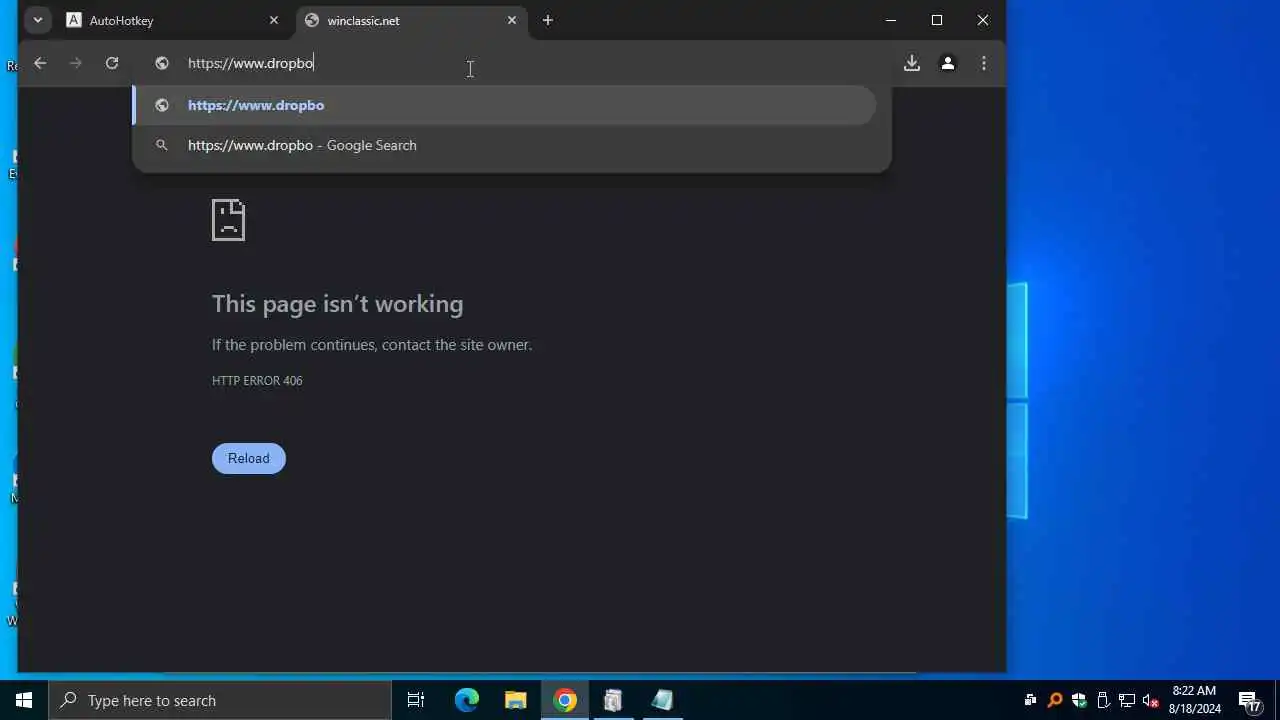Open Task View on the taskbar
This screenshot has height=720, width=1280.
point(416,700)
